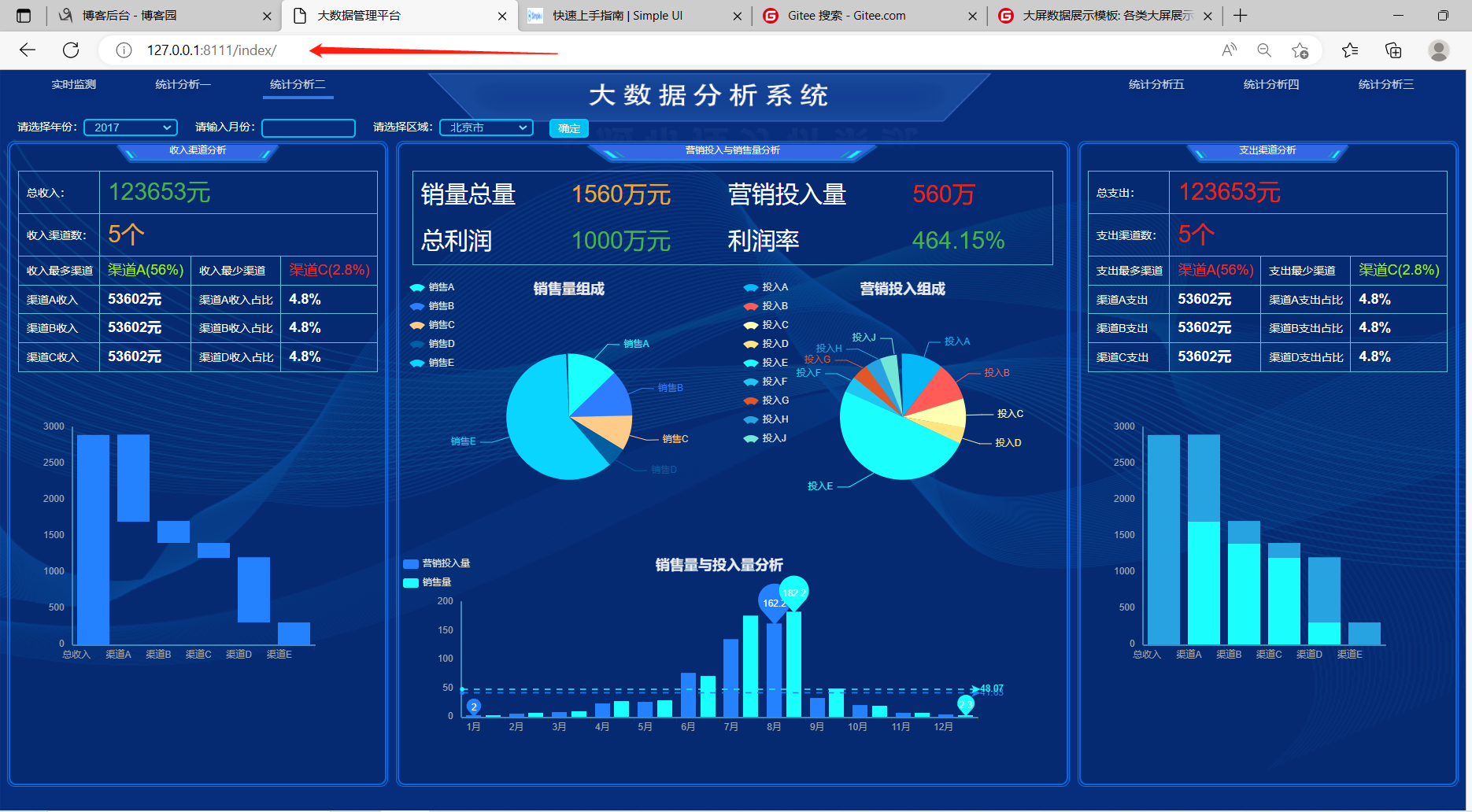Toggle the 销售C legend item
This screenshot has width=1472, height=812.
coord(432,325)
